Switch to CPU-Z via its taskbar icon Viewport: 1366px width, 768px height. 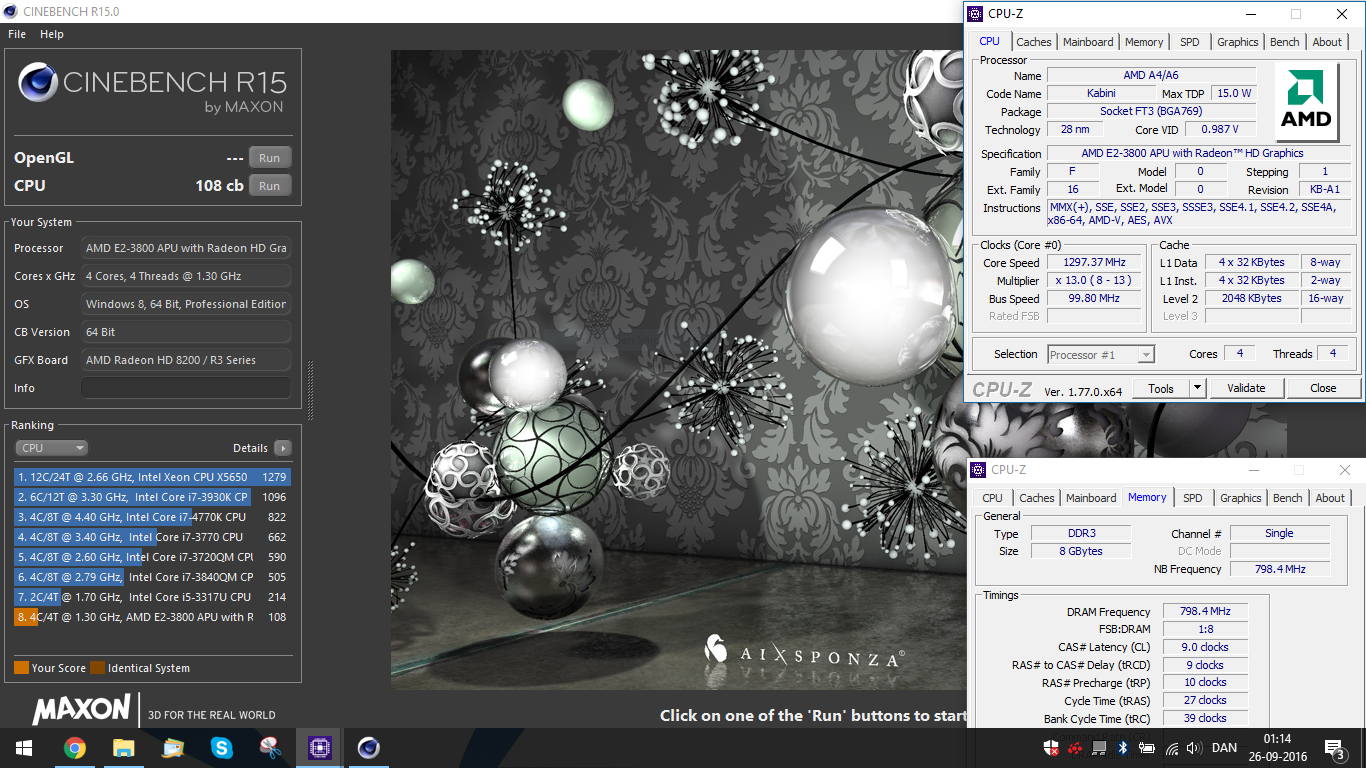coord(319,748)
